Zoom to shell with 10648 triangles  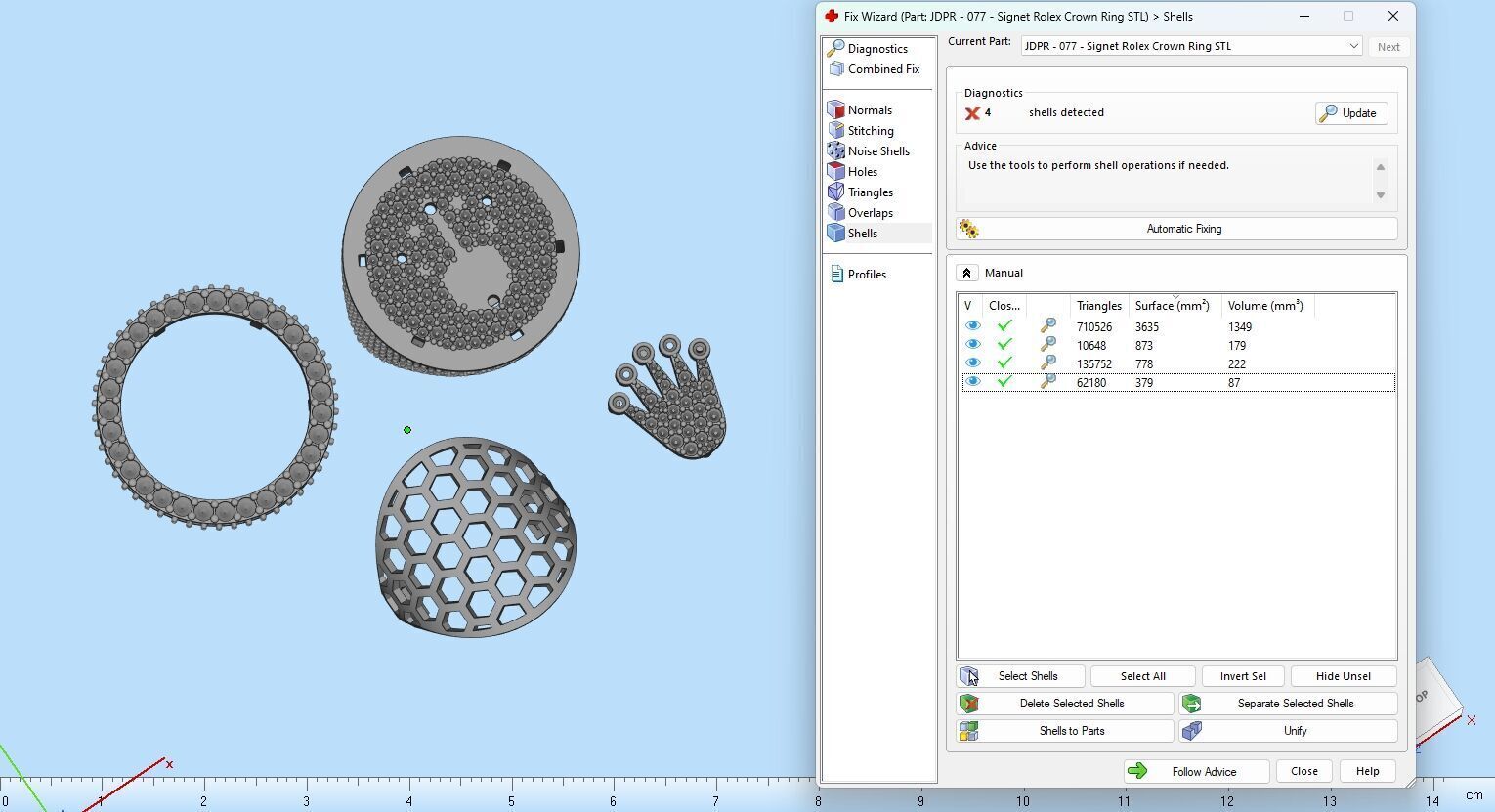(x=1047, y=345)
